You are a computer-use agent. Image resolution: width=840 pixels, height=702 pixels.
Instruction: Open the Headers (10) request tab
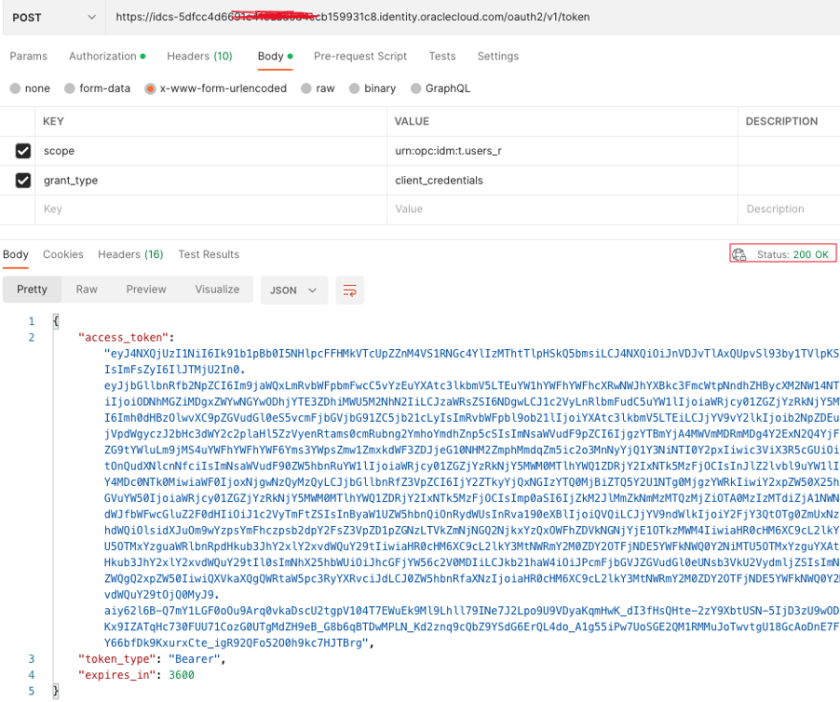pyautogui.click(x=199, y=56)
